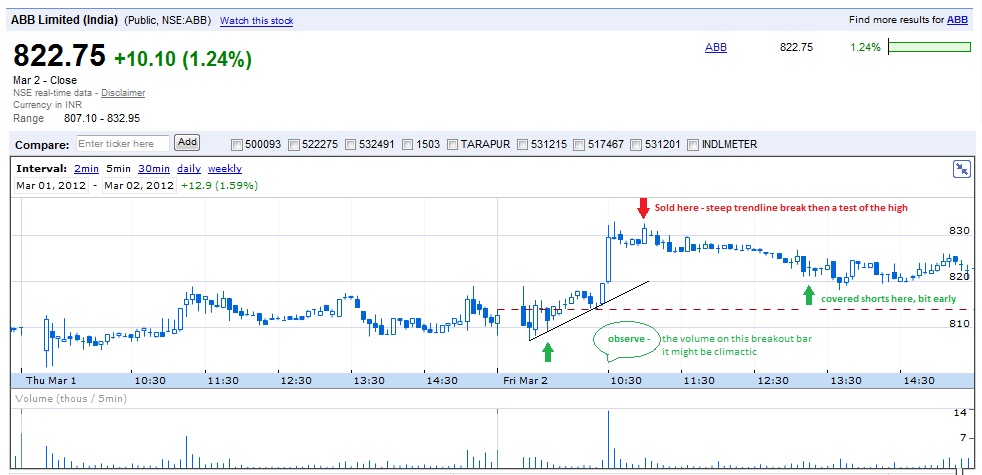Click the 14:30 label under Fri Mar 2
This screenshot has width=982, height=475.
pos(918,380)
